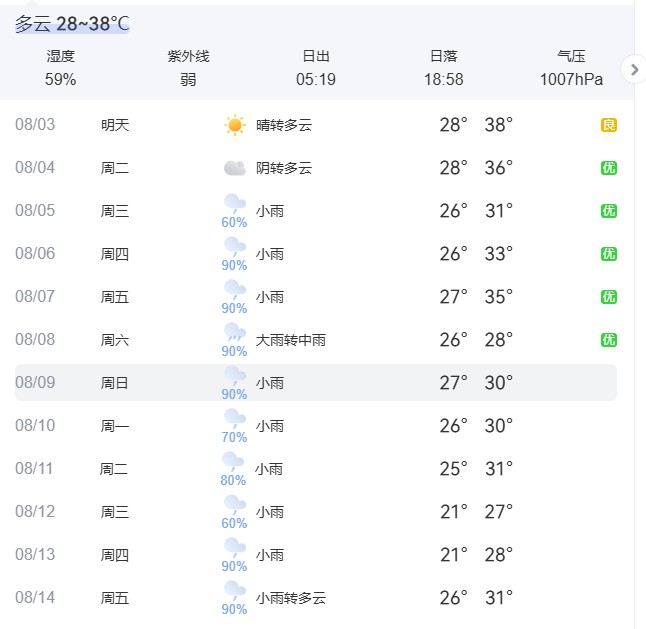Click the green 优 badge for 08/04
Image resolution: width=646 pixels, height=629 pixels.
coord(609,168)
